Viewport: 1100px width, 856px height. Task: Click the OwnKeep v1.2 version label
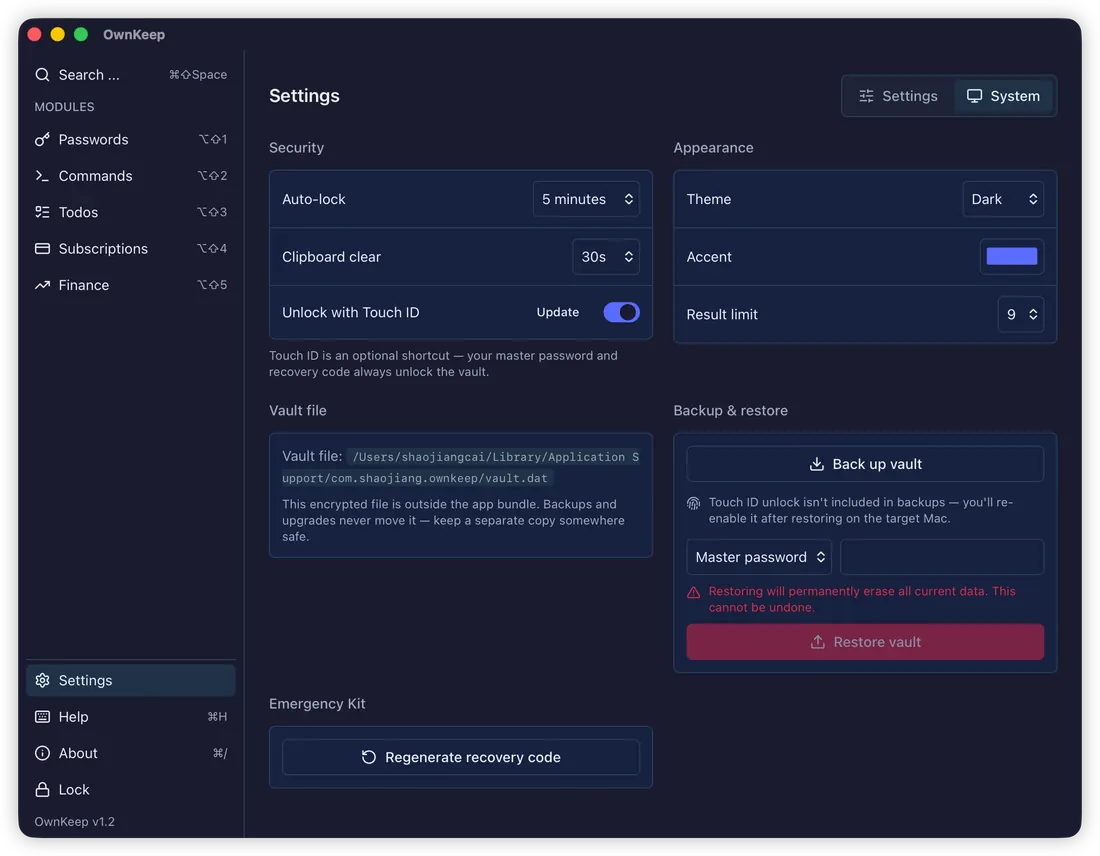[x=74, y=822]
